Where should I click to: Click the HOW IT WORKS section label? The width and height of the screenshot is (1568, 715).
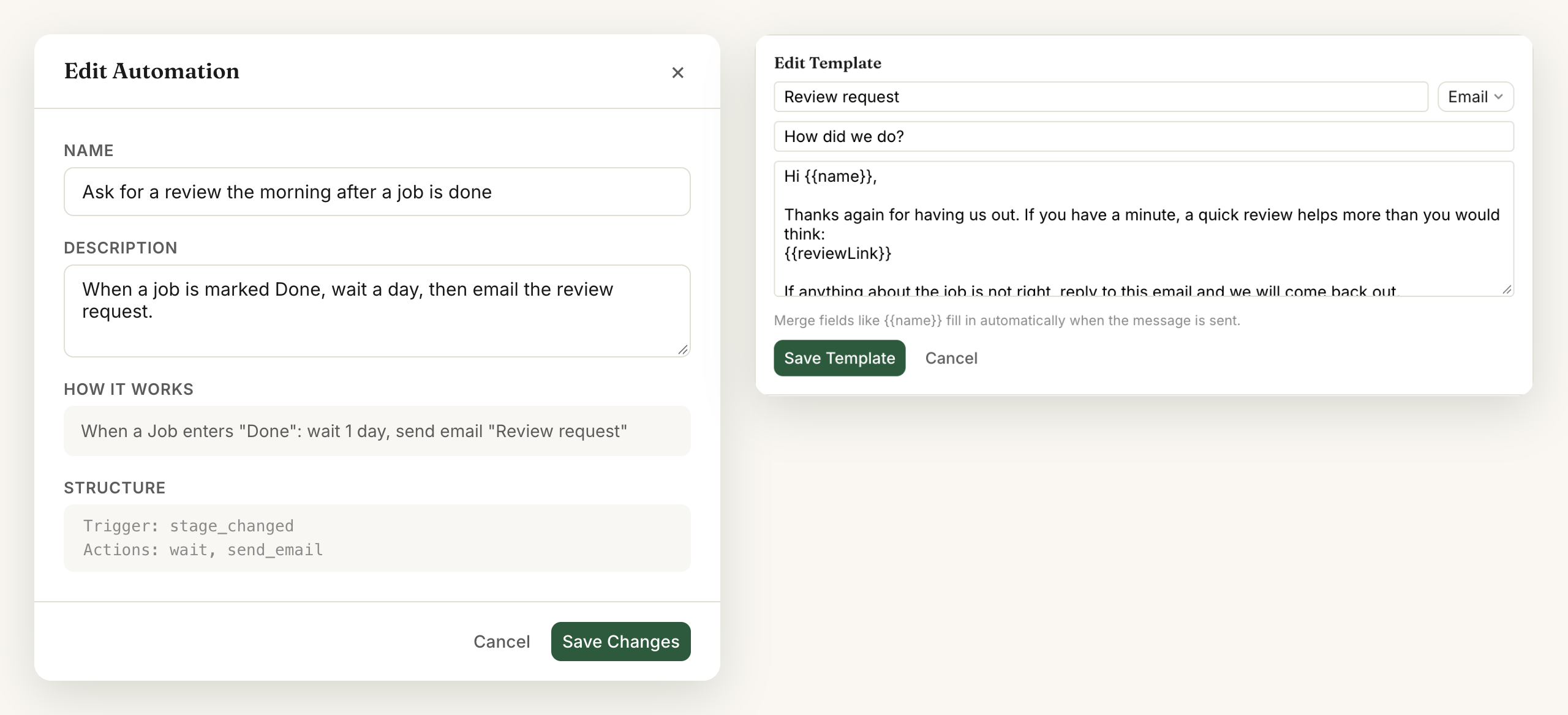click(129, 389)
